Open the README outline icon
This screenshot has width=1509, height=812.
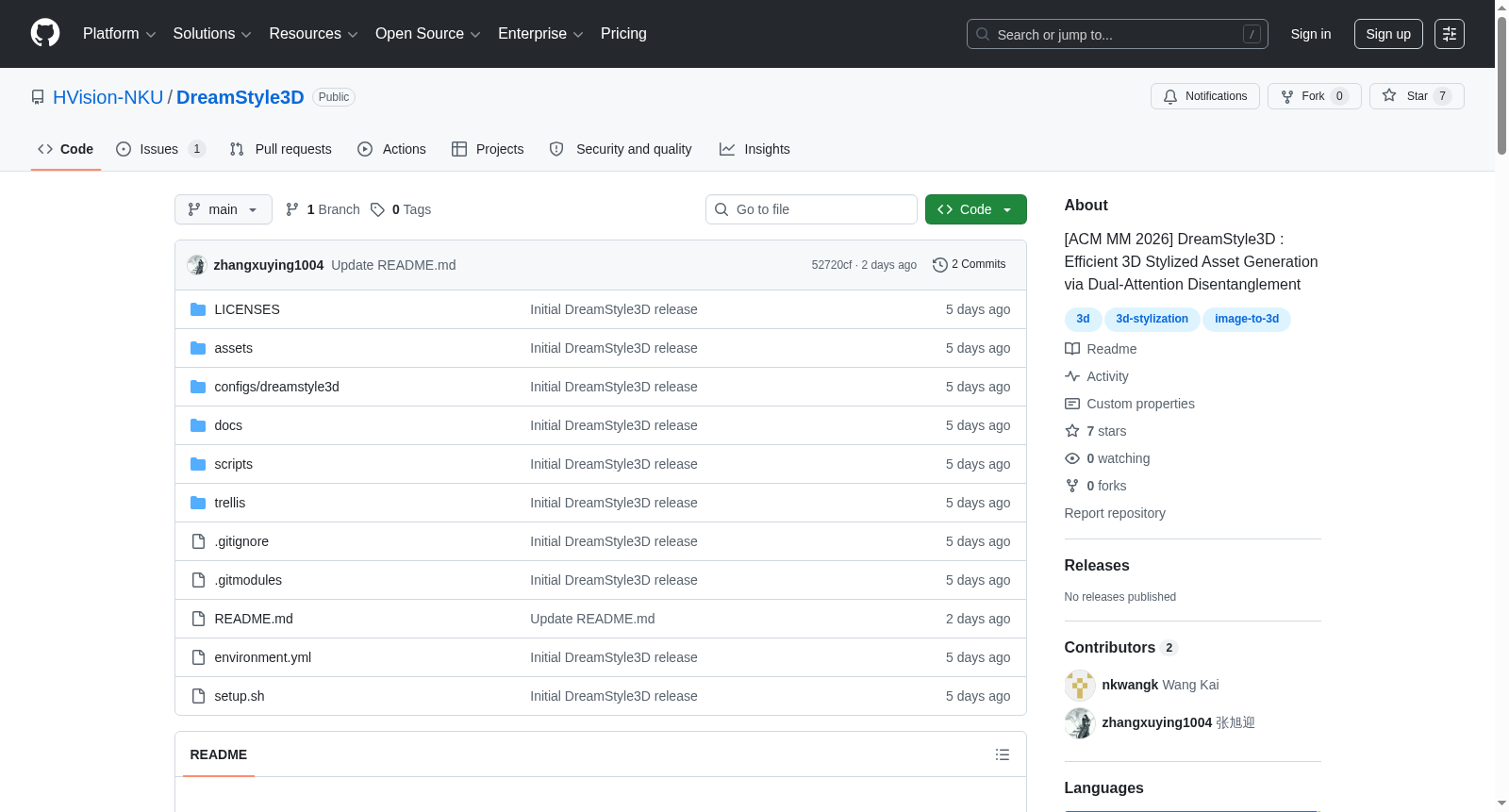1003,754
